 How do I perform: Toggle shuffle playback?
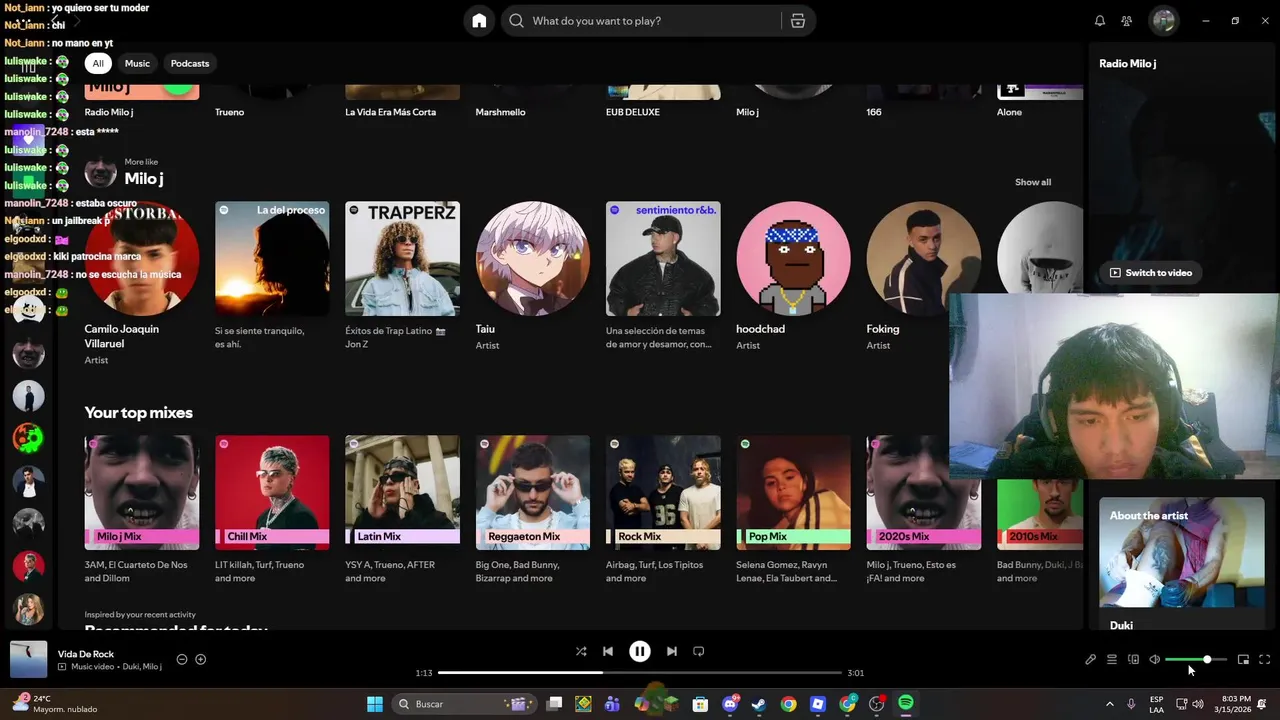click(581, 651)
